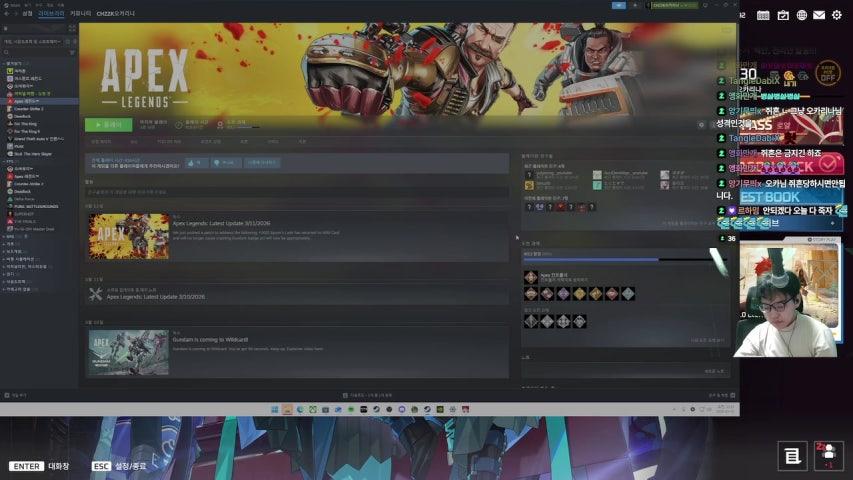Select the 라이브러리 (Library) menu
The image size is (853, 480).
point(51,13)
